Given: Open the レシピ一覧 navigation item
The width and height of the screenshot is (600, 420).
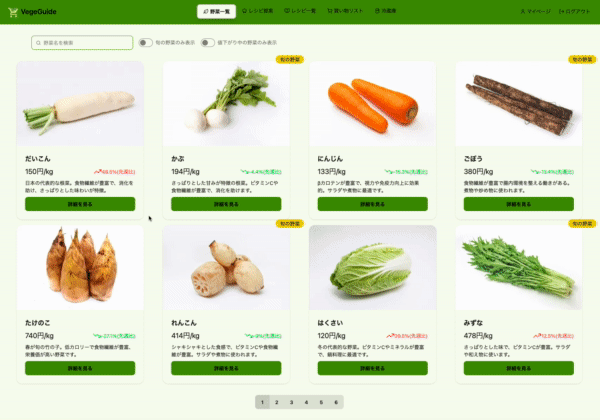Looking at the screenshot, I should (x=300, y=11).
